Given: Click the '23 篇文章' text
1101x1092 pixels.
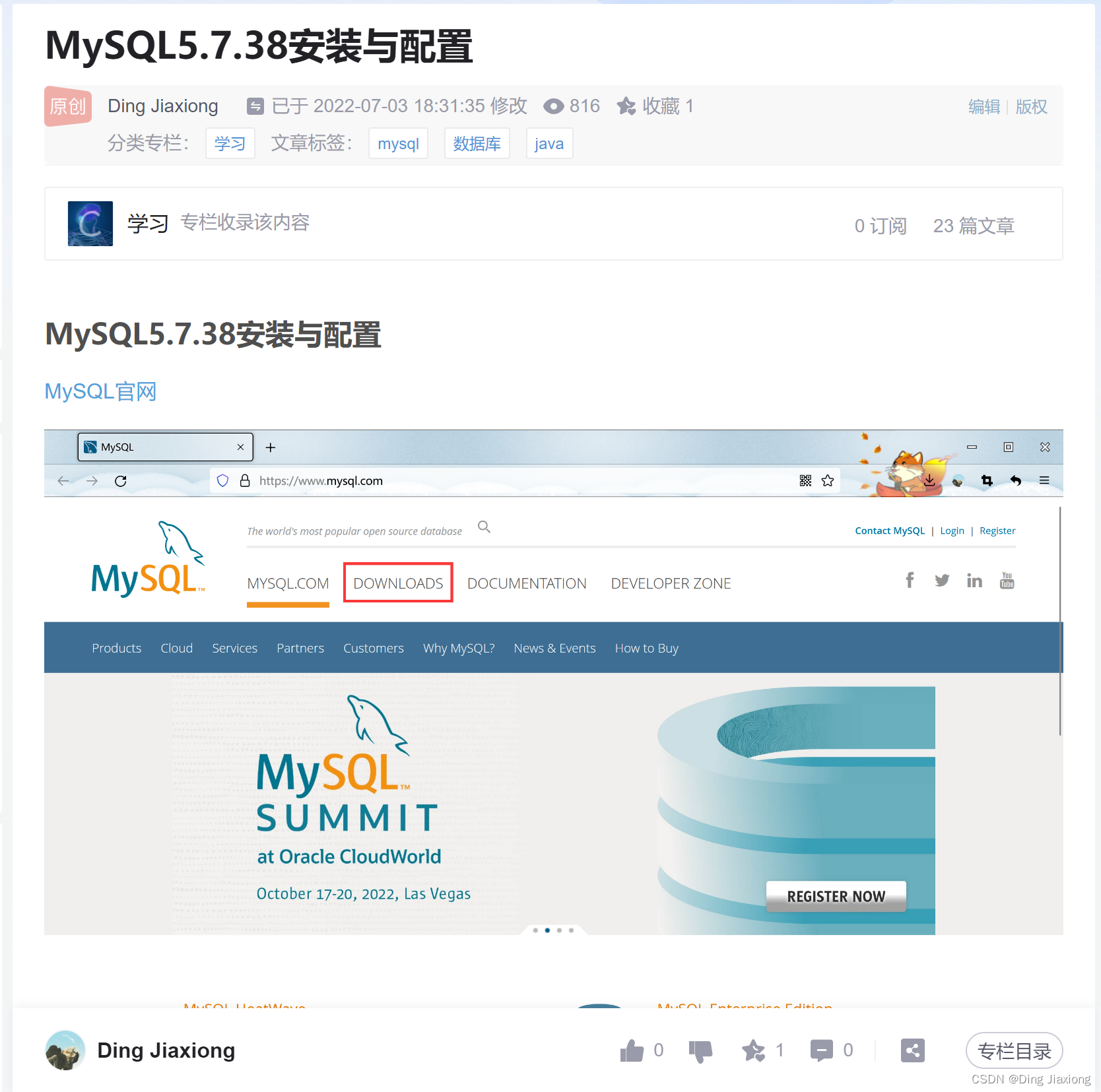Looking at the screenshot, I should tap(974, 226).
